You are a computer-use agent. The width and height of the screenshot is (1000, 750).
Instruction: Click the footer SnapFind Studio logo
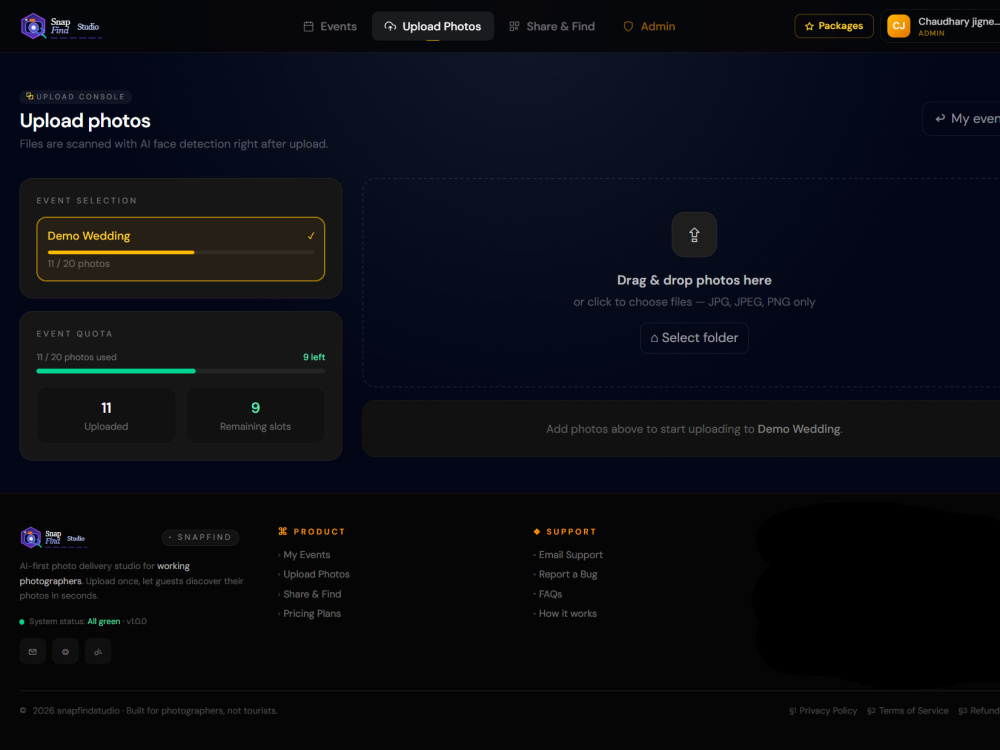pyautogui.click(x=54, y=538)
